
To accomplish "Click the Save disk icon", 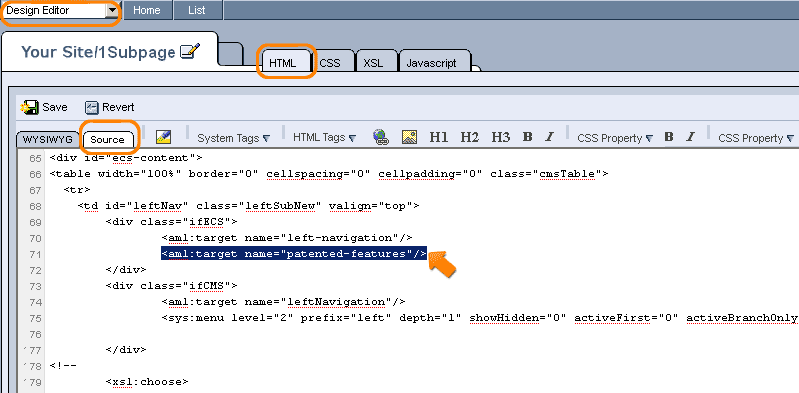I will pyautogui.click(x=30, y=108).
